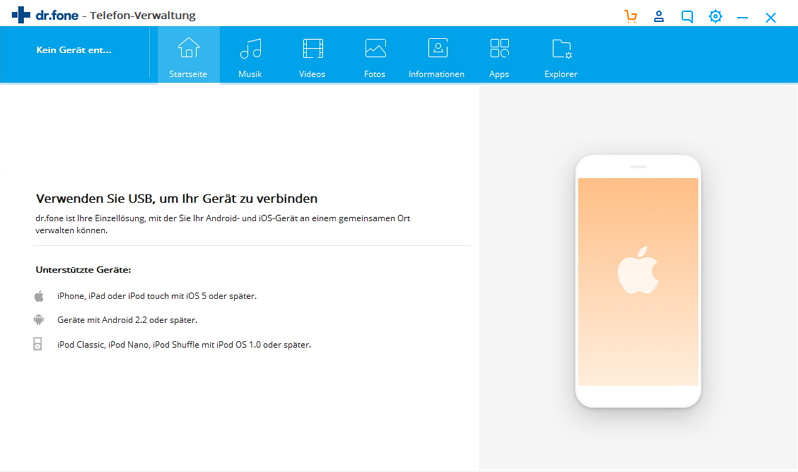Open the Informationen tab
This screenshot has width=798, height=472.
coord(436,55)
